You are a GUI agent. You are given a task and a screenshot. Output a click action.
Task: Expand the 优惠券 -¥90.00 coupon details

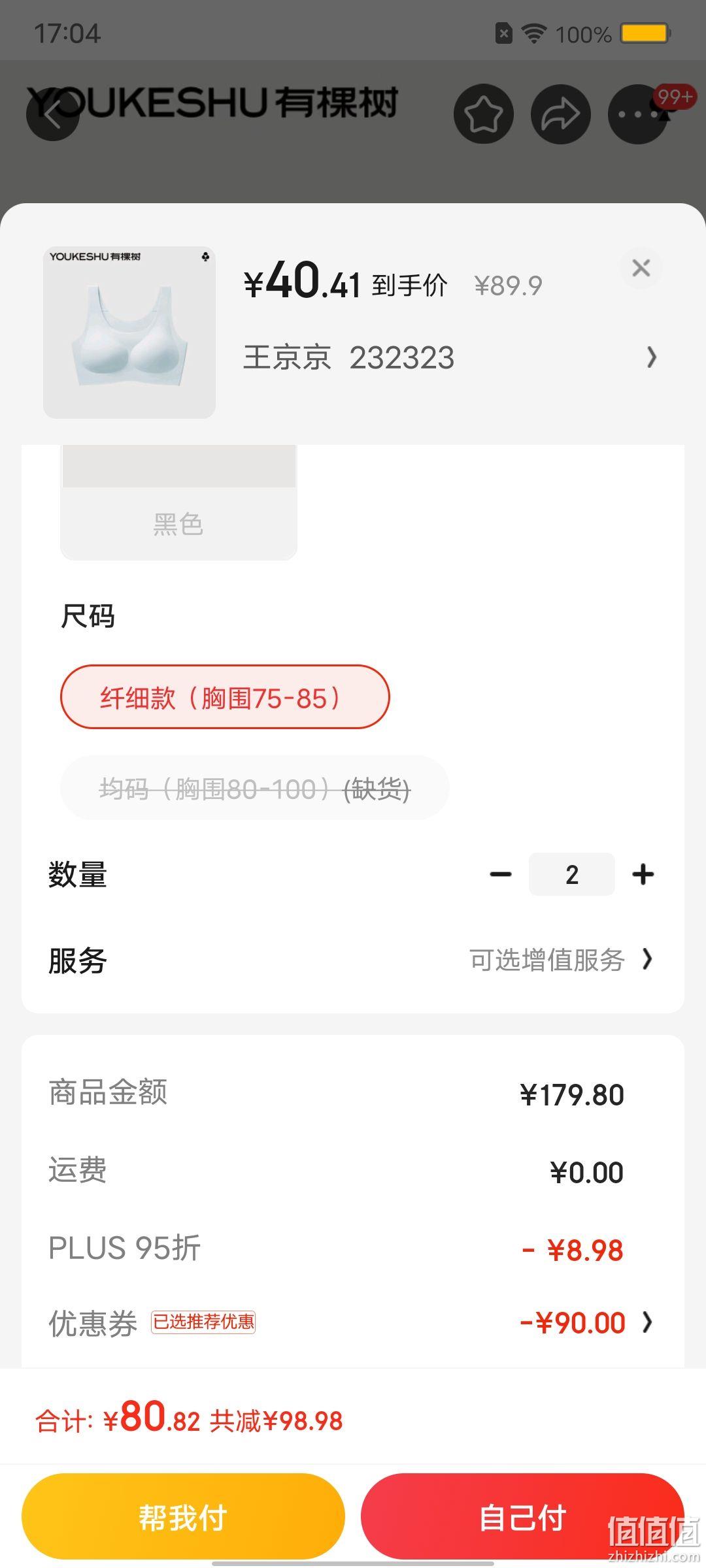586,1323
